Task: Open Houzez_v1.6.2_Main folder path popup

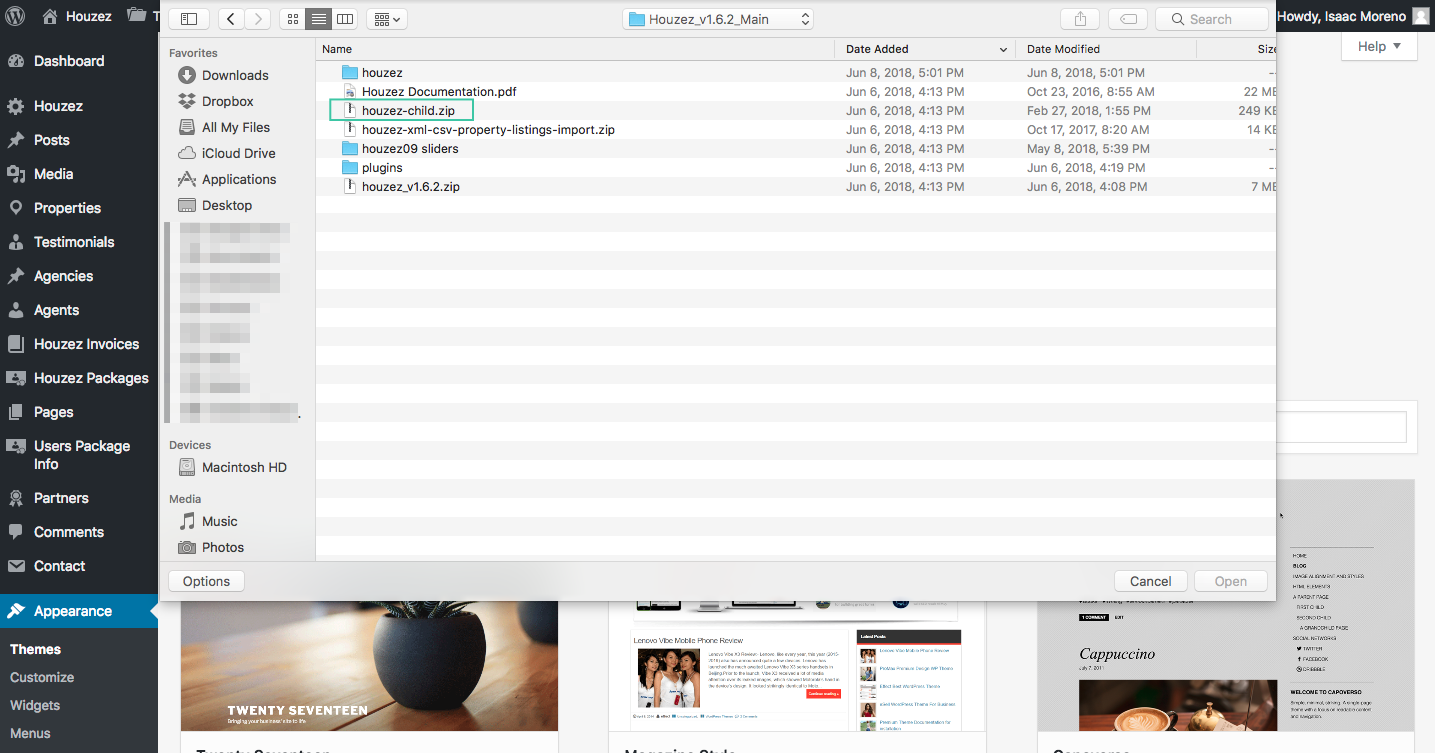Action: click(x=717, y=19)
